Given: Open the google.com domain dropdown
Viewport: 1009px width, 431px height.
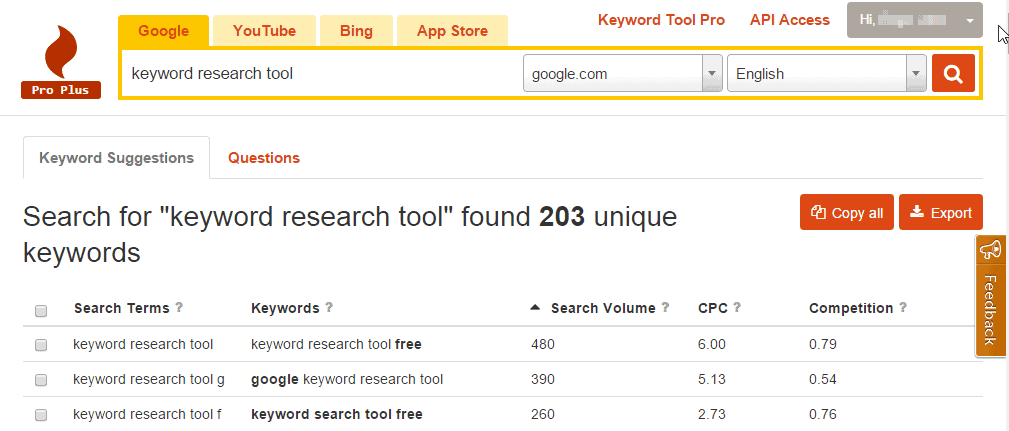Looking at the screenshot, I should (x=622, y=73).
